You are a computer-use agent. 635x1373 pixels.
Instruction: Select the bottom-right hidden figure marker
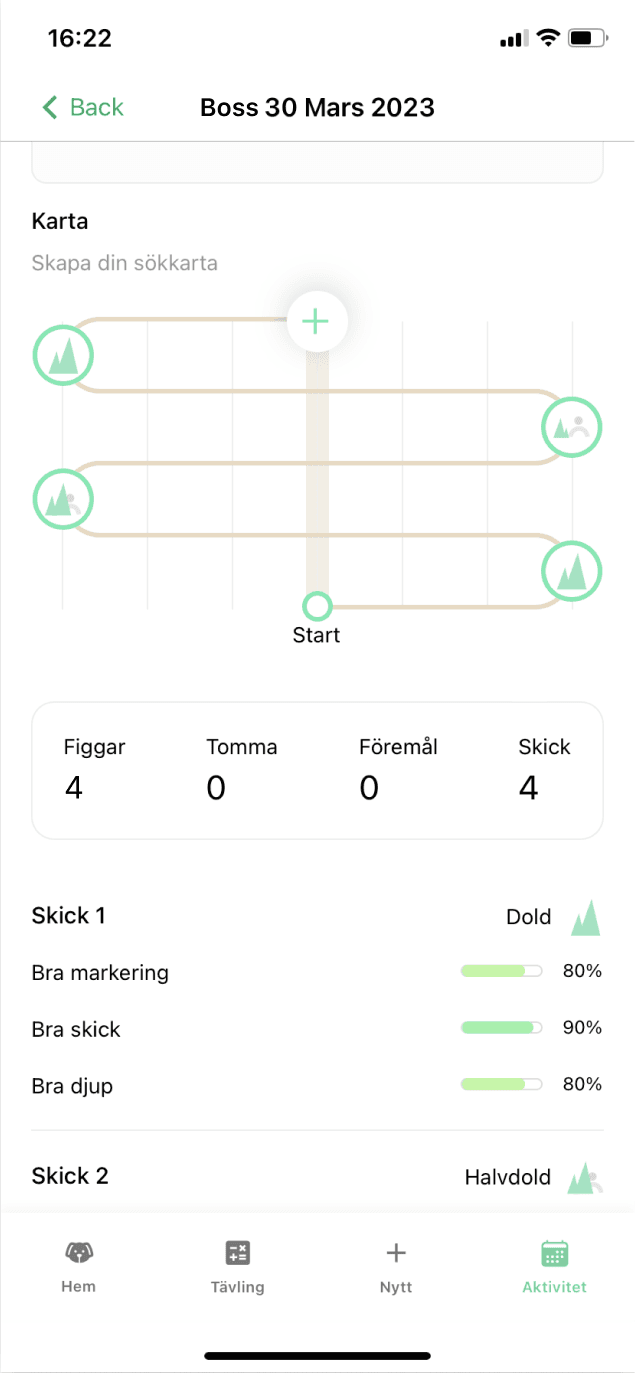tap(572, 572)
